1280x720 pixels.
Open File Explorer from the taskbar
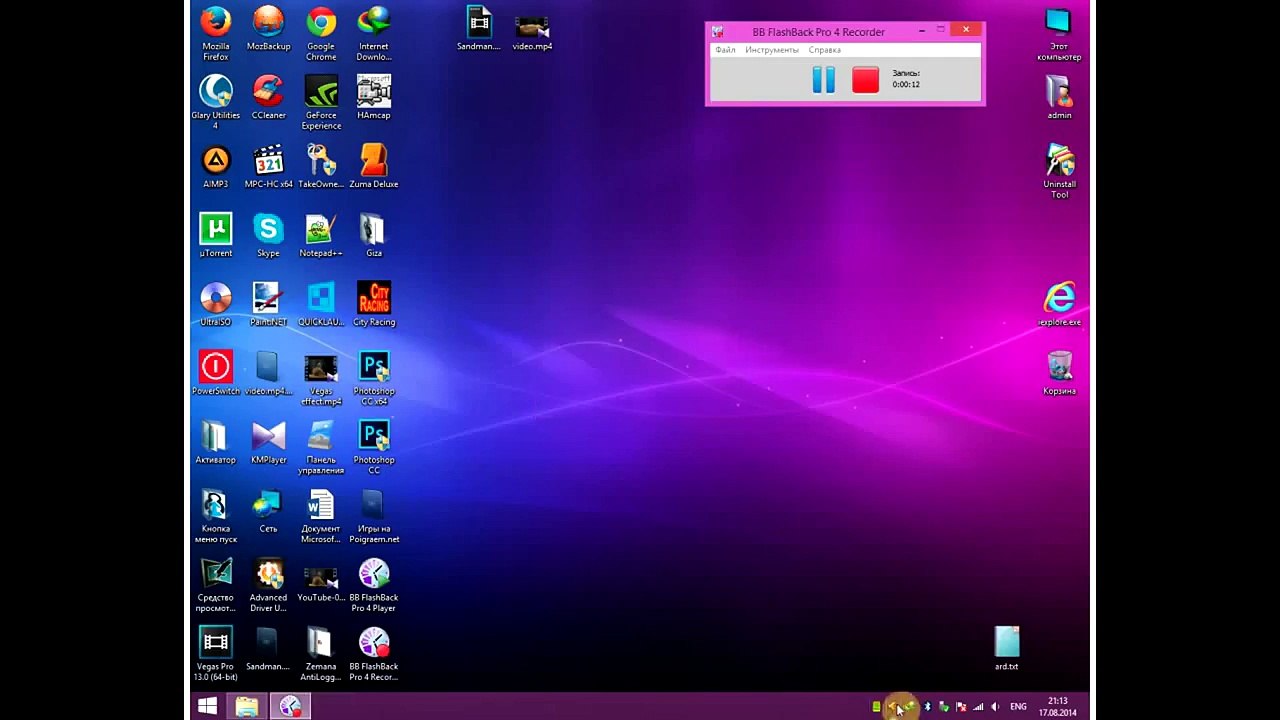click(x=247, y=706)
